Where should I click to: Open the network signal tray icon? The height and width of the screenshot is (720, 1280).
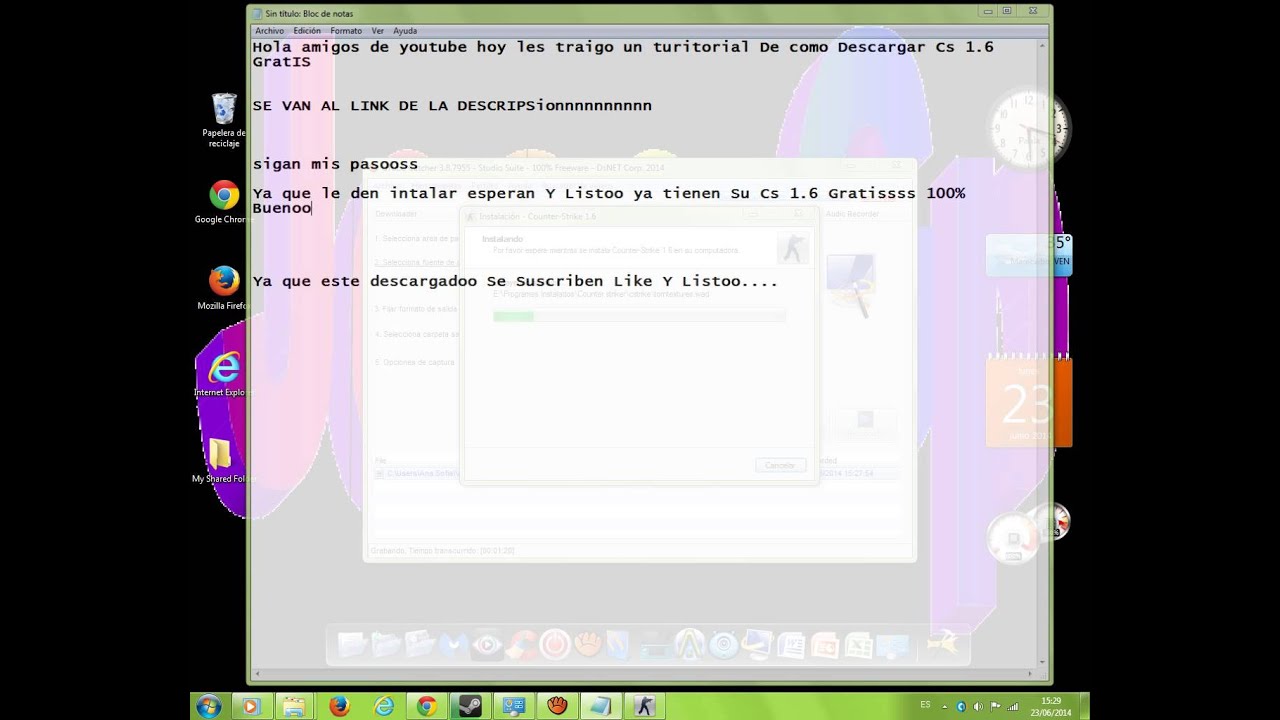pyautogui.click(x=1013, y=706)
